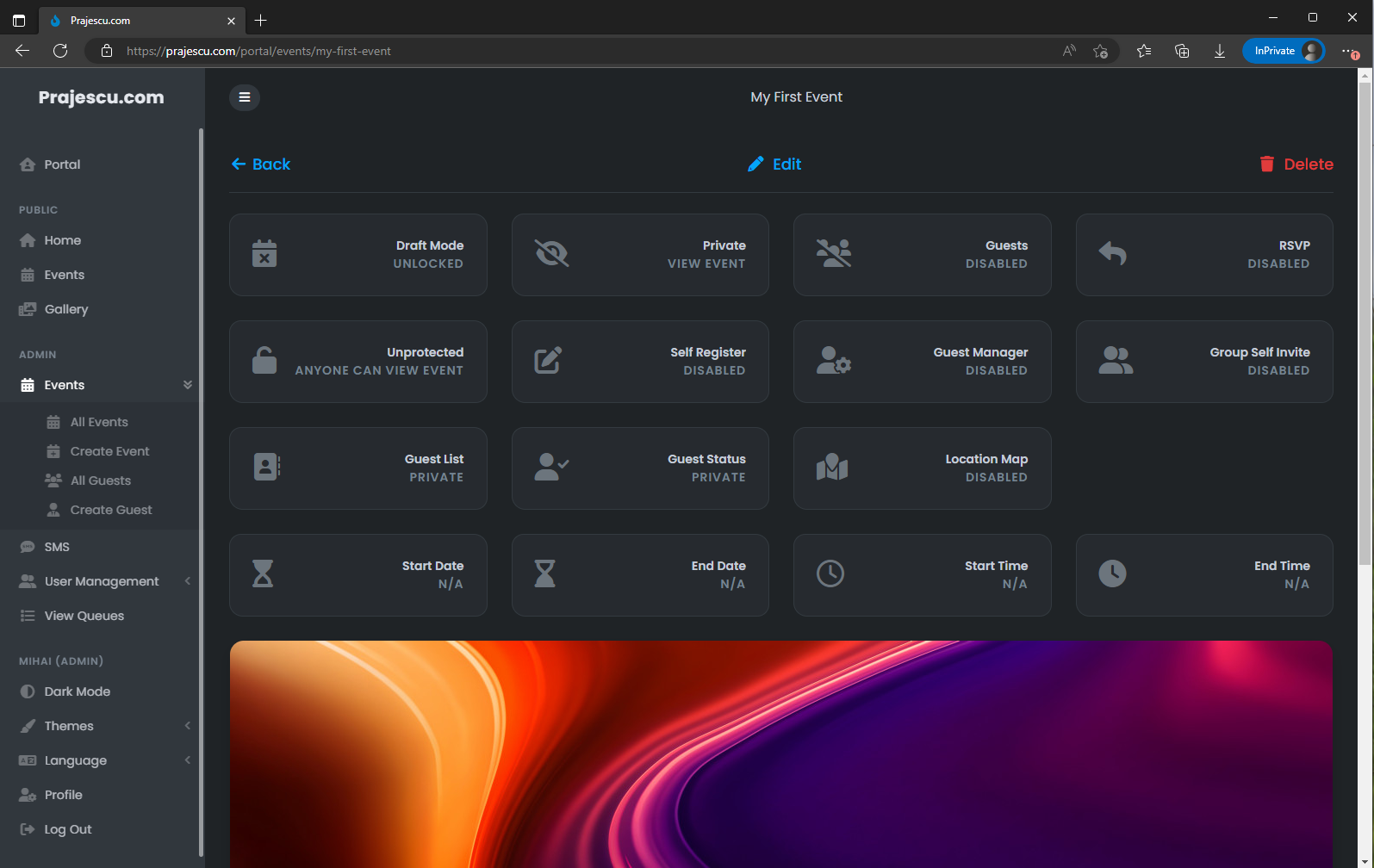Click the Profile user-lock icon

tap(28, 795)
